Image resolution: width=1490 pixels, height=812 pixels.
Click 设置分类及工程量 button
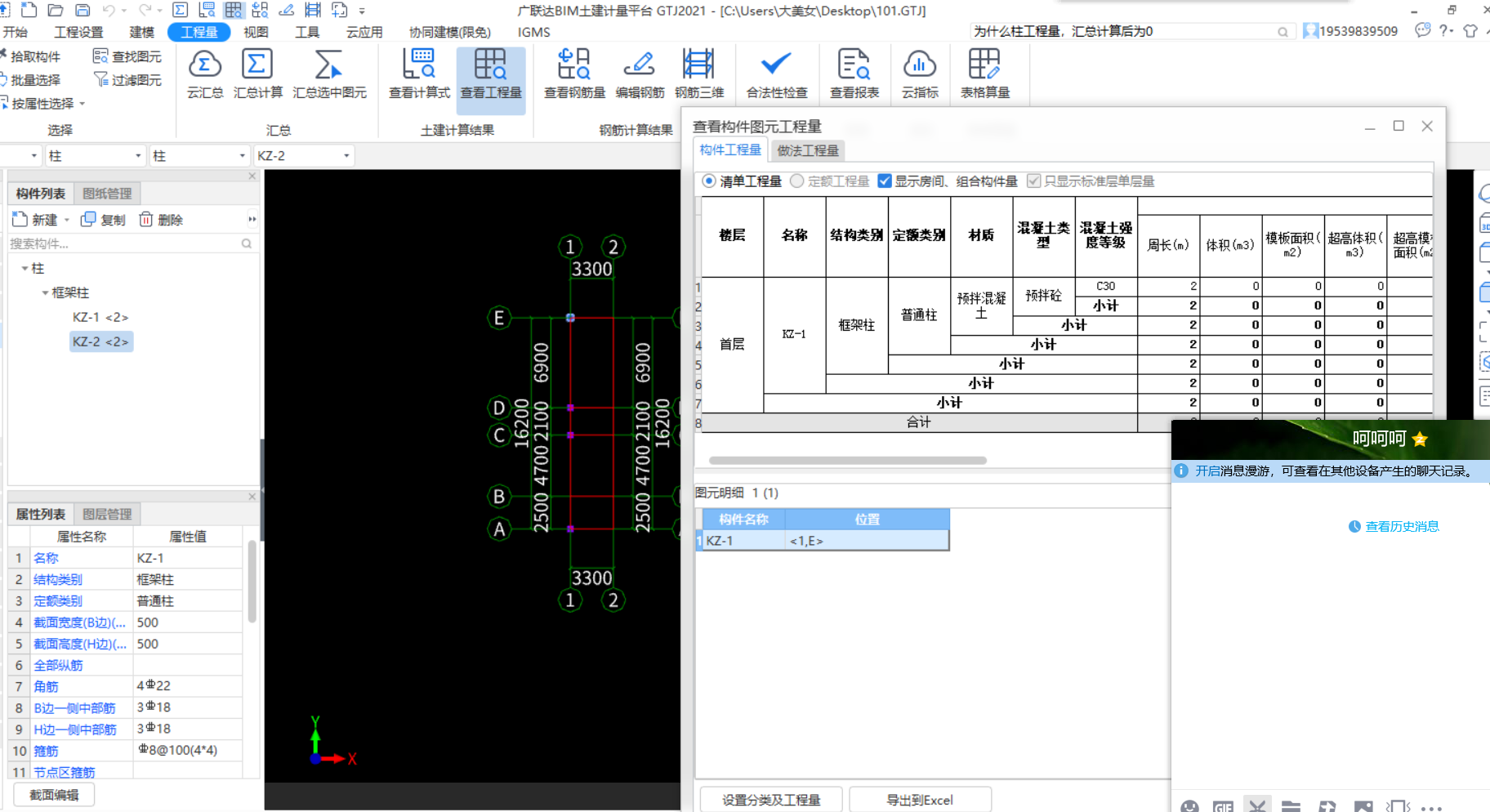point(770,800)
